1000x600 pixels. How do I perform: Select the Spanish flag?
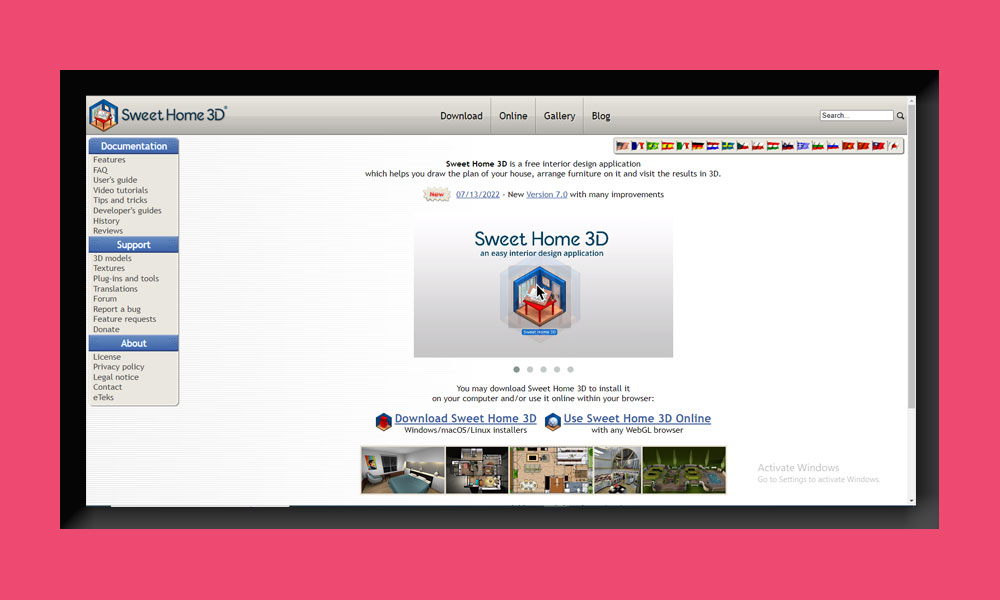coord(668,146)
